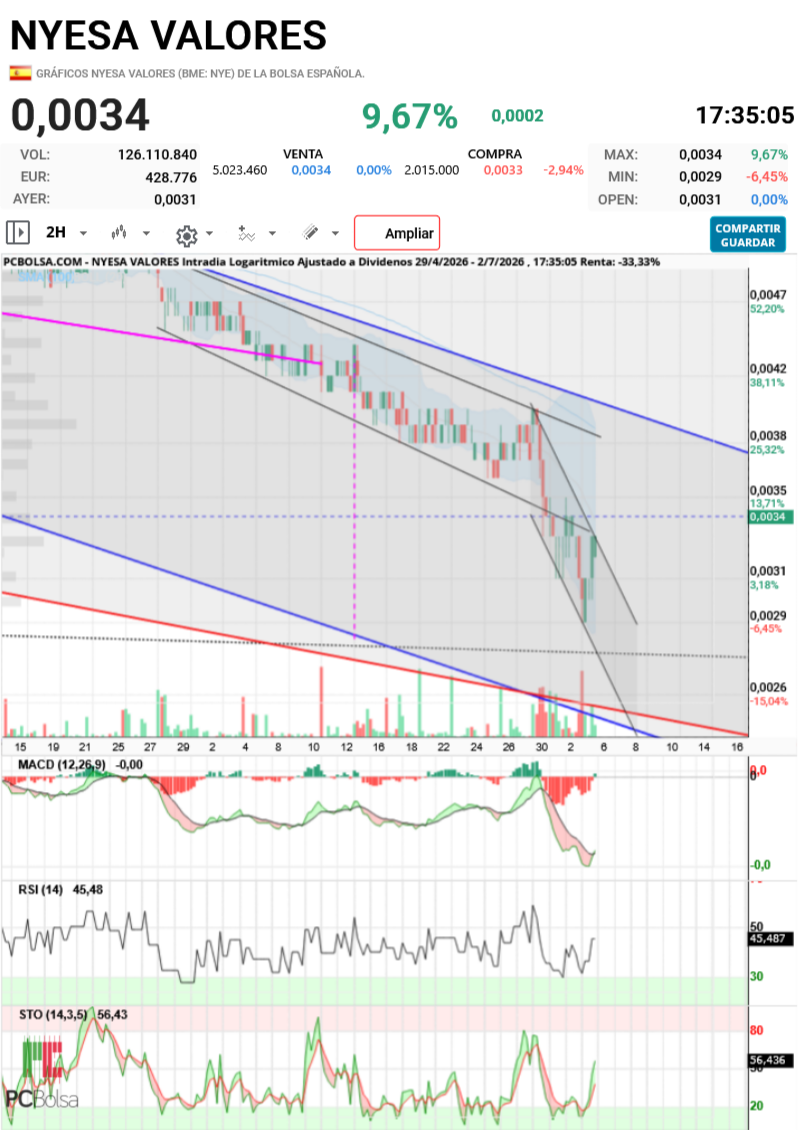Open the chart settings gear icon
This screenshot has width=800, height=1130.
(186, 234)
